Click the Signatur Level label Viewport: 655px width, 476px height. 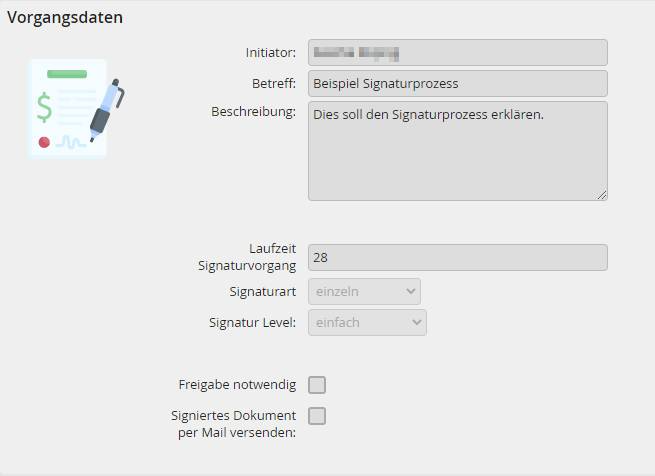252,322
